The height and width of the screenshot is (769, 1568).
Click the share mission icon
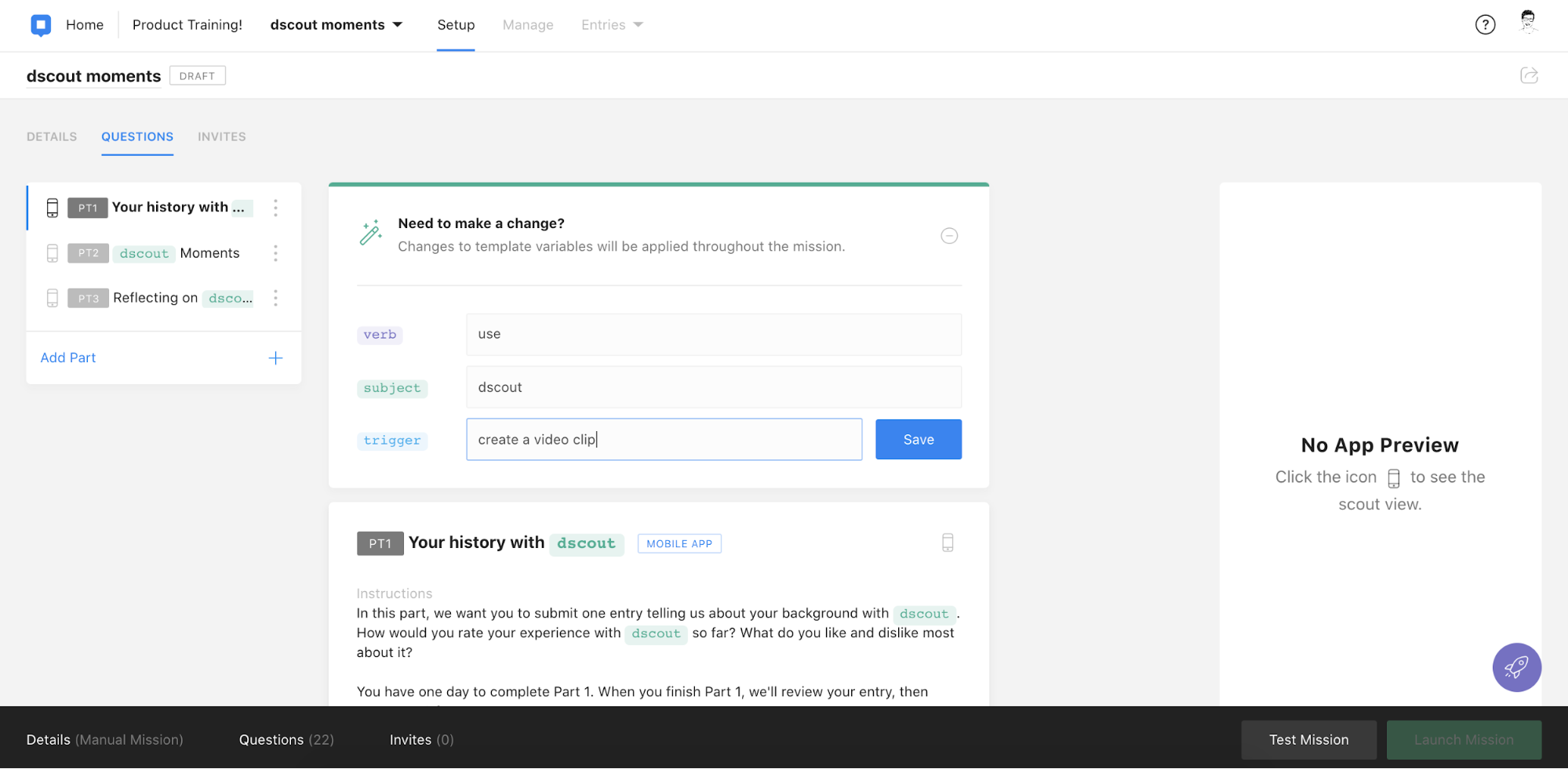(x=1529, y=75)
